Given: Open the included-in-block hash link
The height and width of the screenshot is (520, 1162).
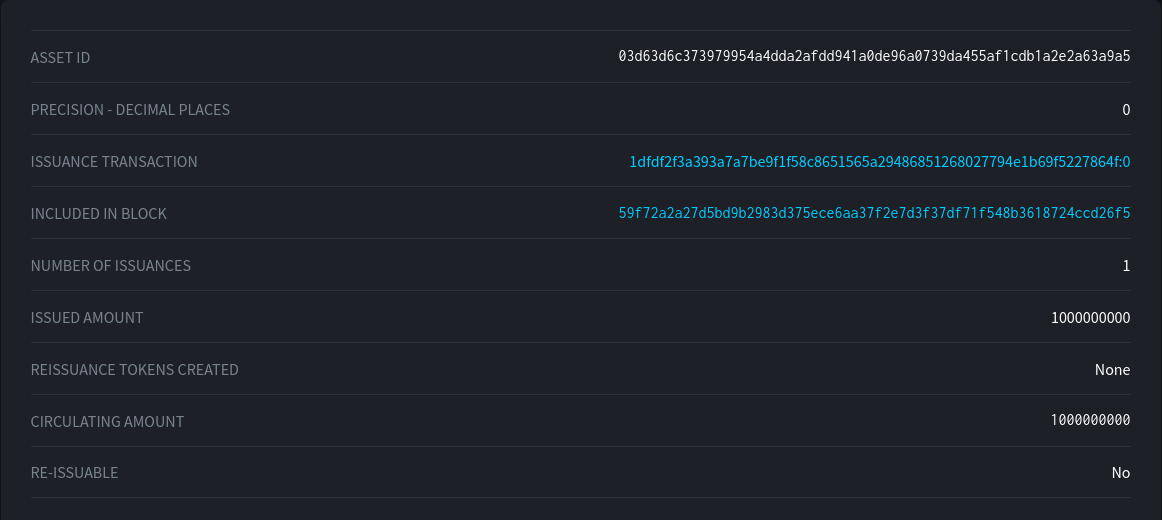Looking at the screenshot, I should tap(874, 214).
